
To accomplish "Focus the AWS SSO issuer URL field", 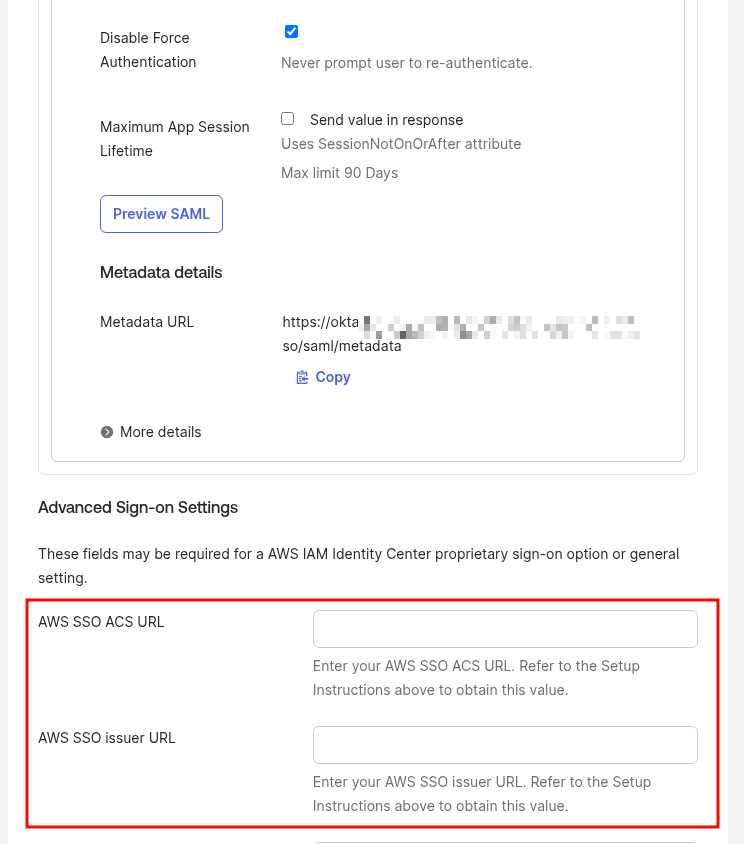I will (505, 745).
